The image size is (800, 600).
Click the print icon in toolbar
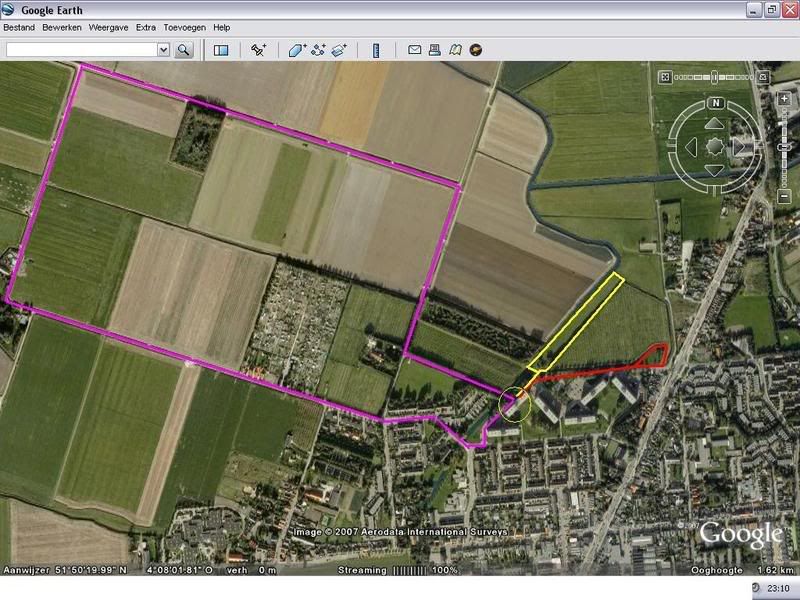[435, 49]
